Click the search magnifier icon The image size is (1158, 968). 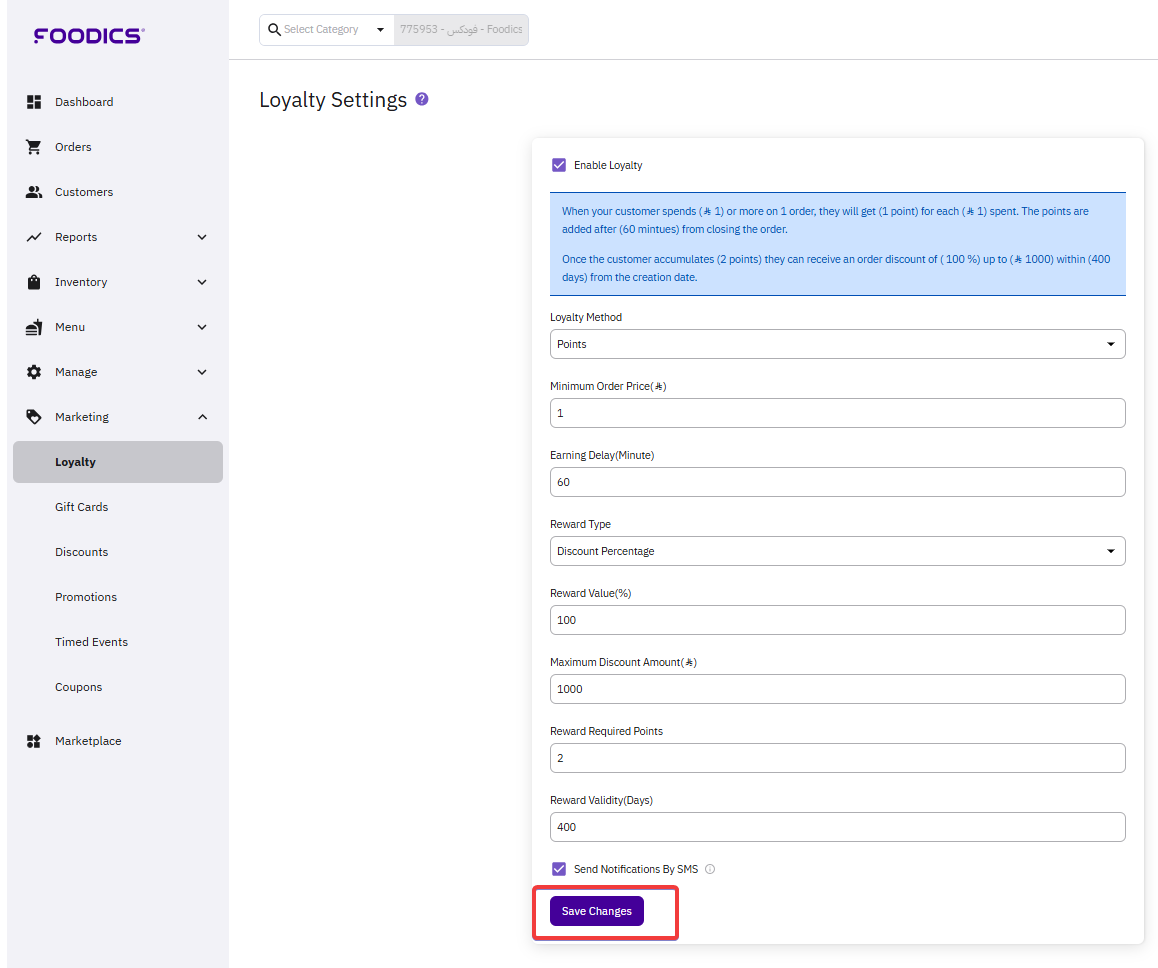(274, 30)
